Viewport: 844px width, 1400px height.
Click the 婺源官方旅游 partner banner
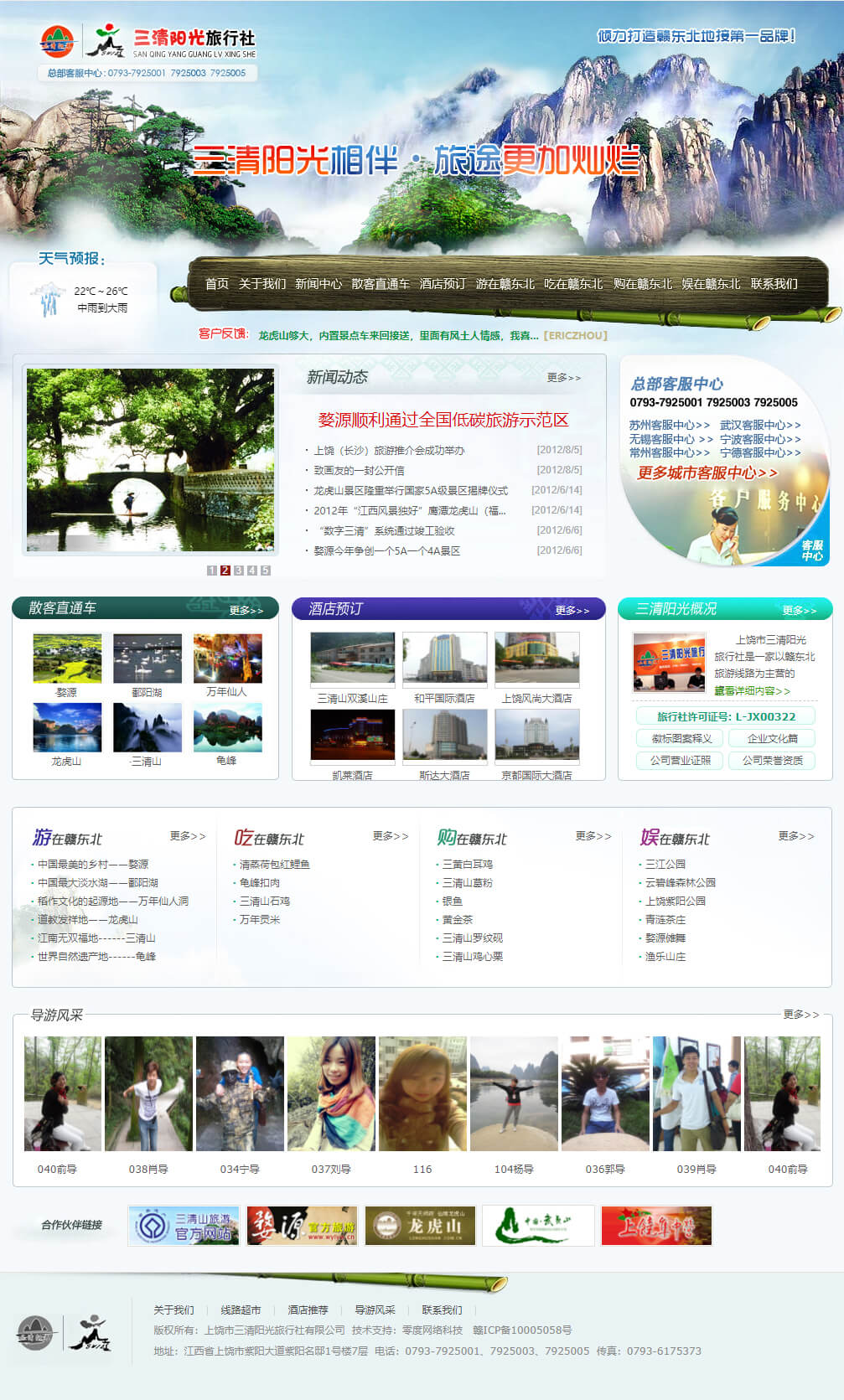coord(302,1226)
